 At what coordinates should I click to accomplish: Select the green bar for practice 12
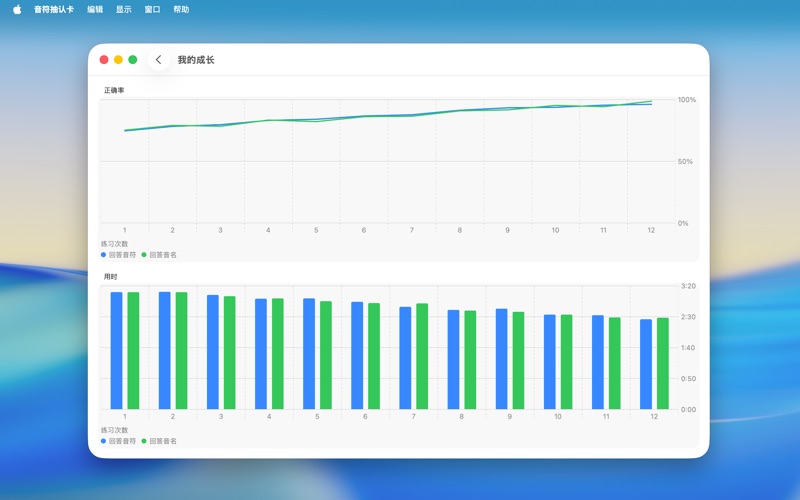click(x=662, y=363)
